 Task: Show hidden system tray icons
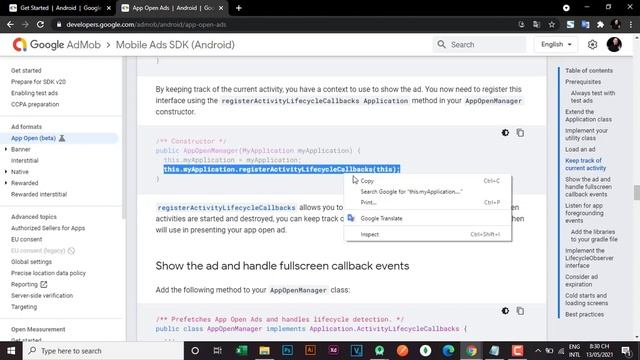point(538,351)
